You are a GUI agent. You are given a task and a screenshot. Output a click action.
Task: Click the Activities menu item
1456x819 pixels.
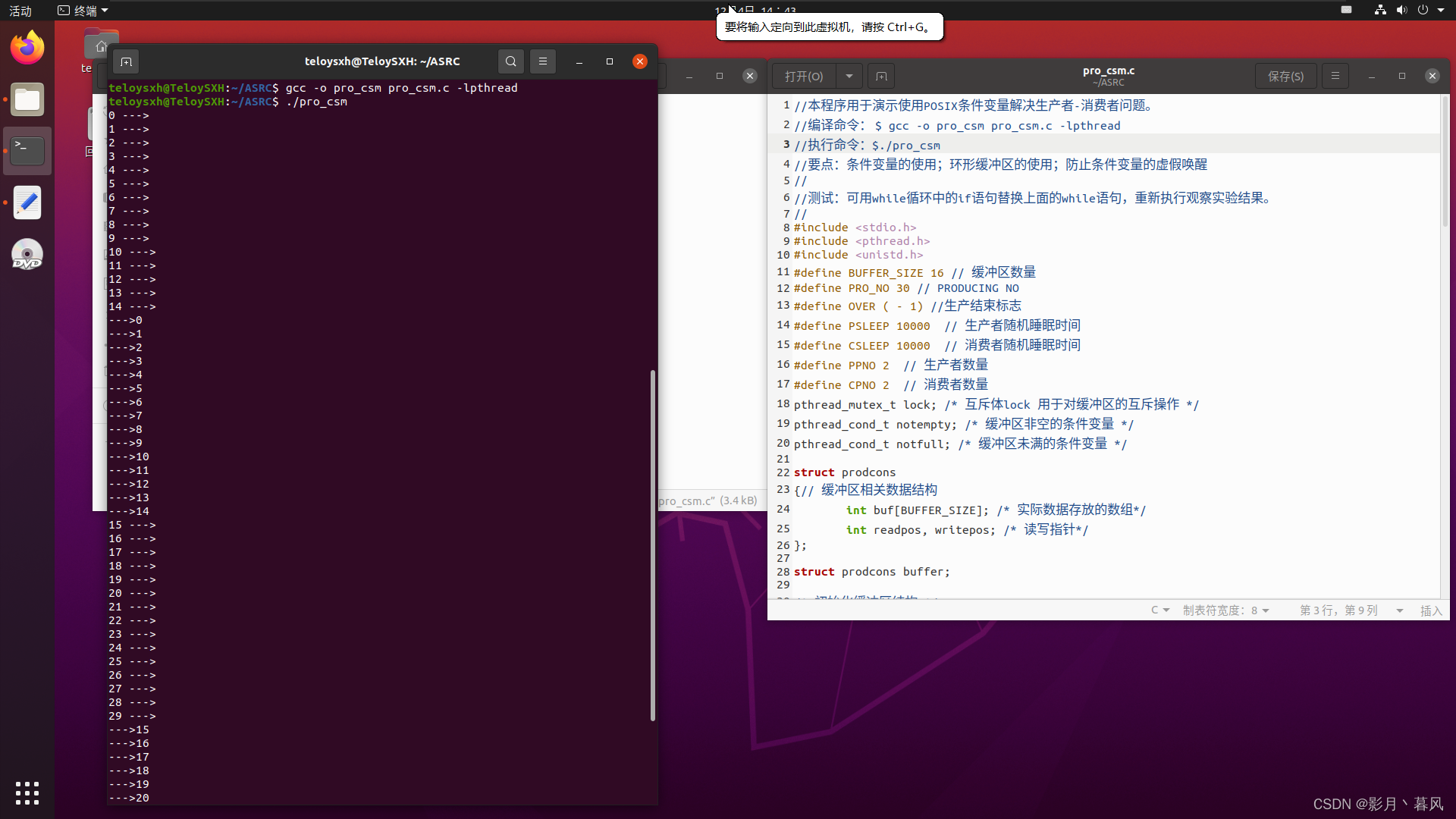(x=20, y=11)
